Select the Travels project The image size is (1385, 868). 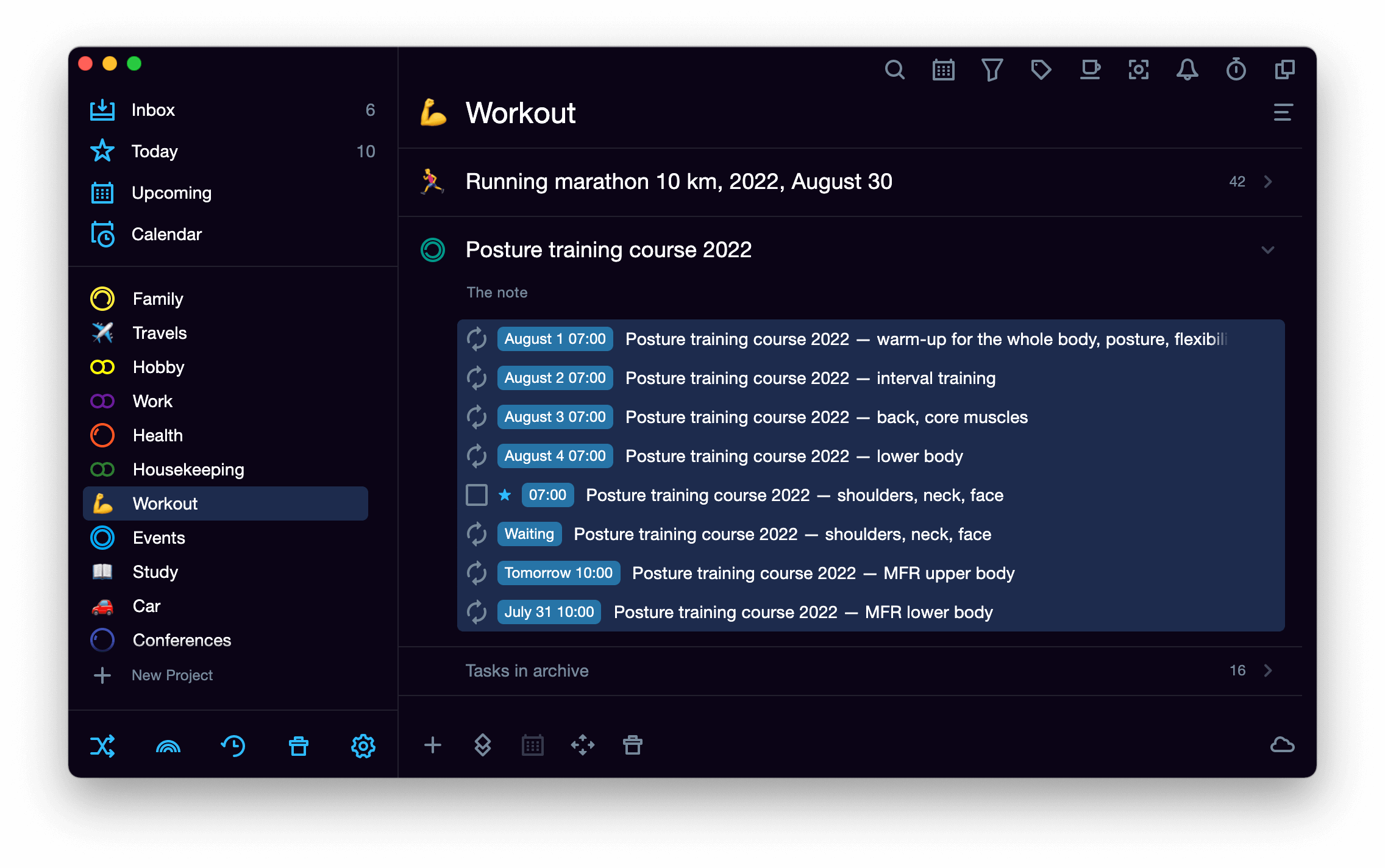[x=226, y=333]
